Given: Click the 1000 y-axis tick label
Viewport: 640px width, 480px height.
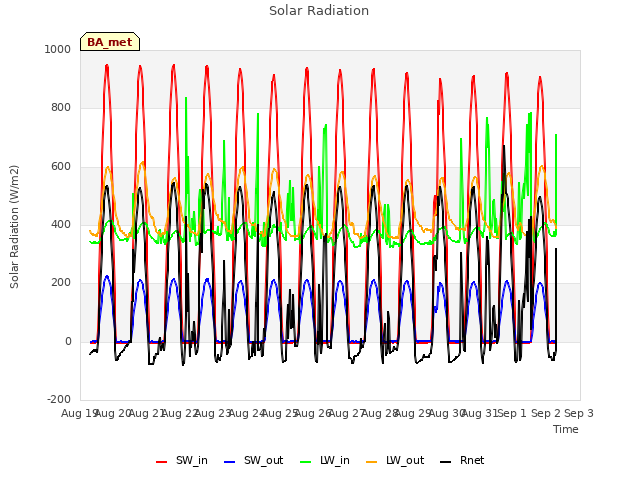Looking at the screenshot, I should coord(58,49).
